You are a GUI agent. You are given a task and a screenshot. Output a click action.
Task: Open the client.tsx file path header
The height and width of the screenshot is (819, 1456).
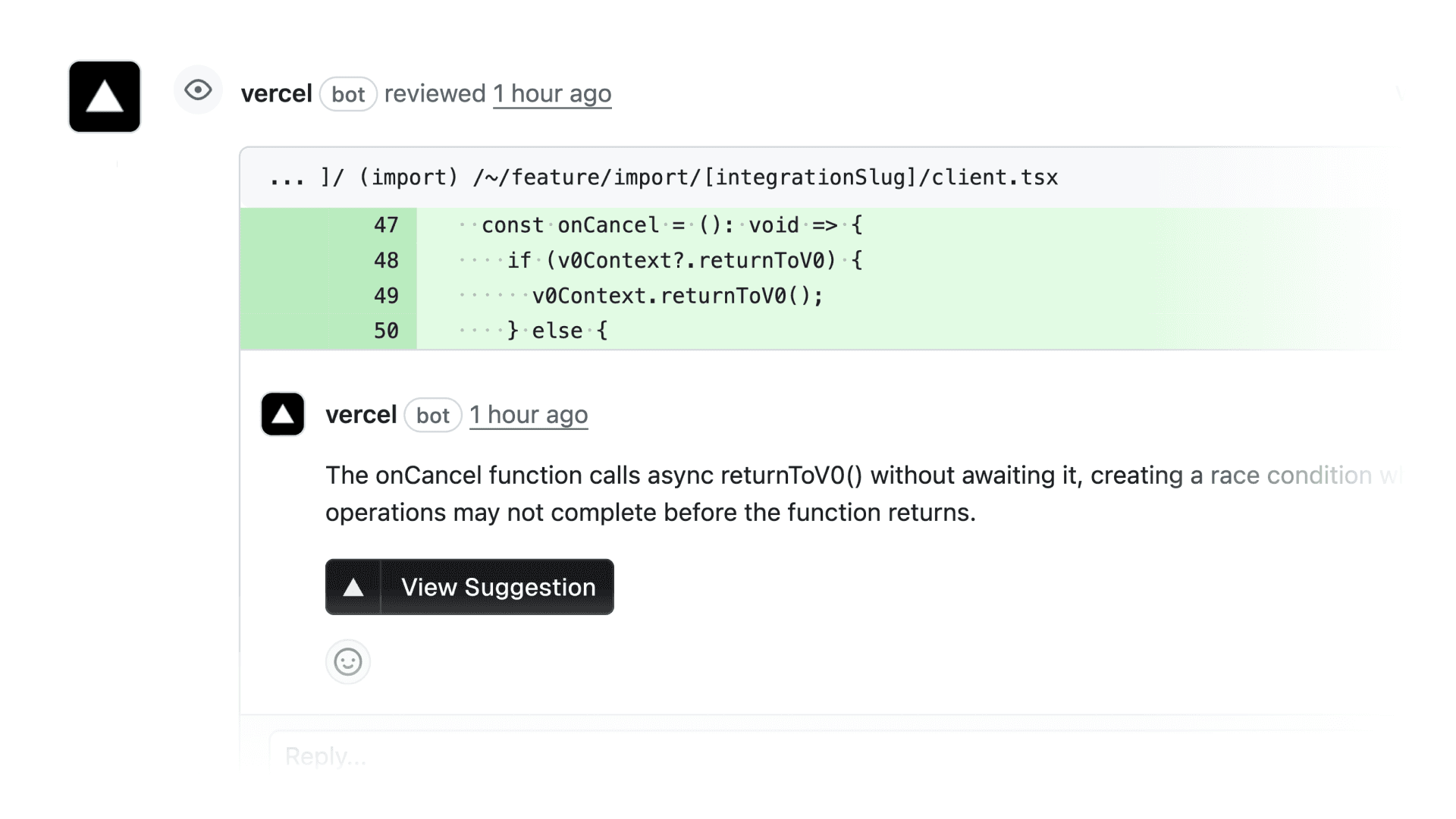664,177
